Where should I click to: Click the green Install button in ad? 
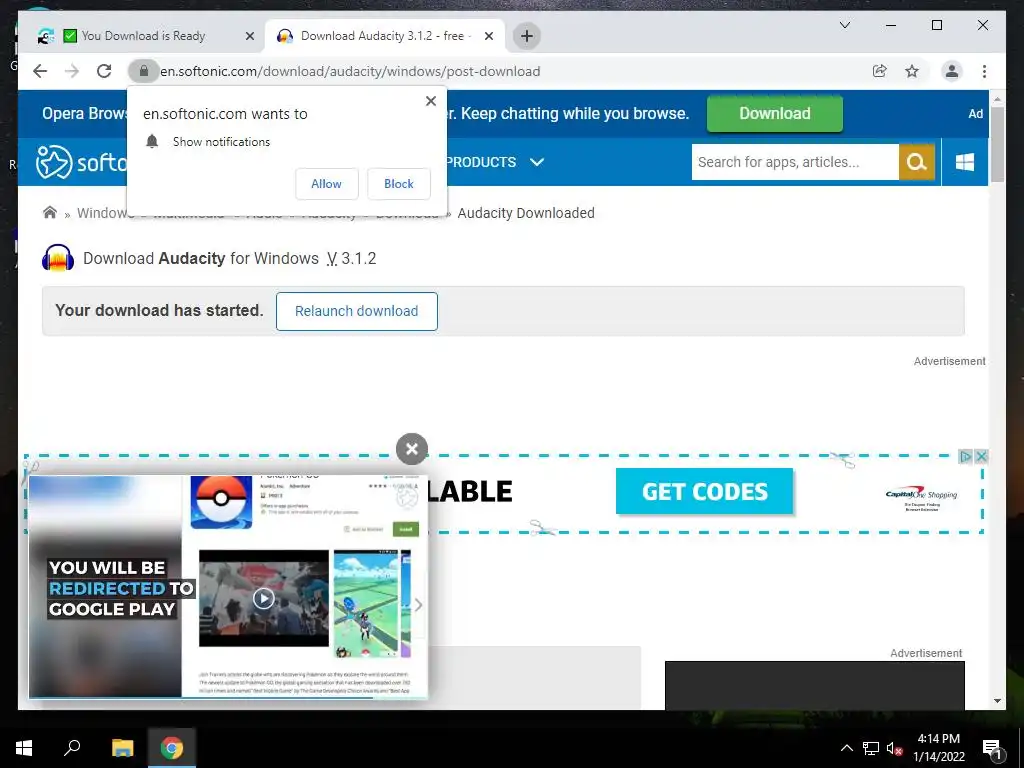tap(406, 529)
